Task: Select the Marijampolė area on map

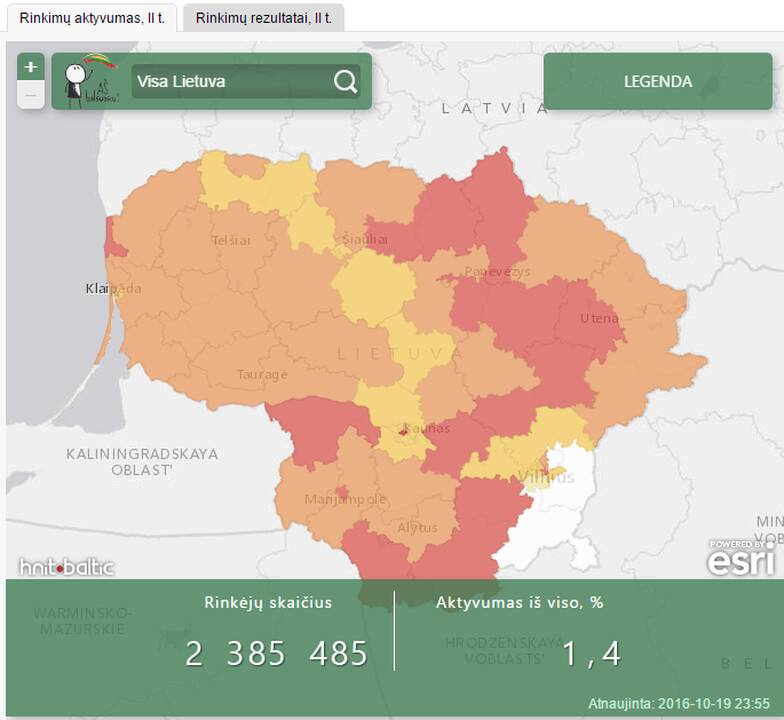Action: point(346,499)
